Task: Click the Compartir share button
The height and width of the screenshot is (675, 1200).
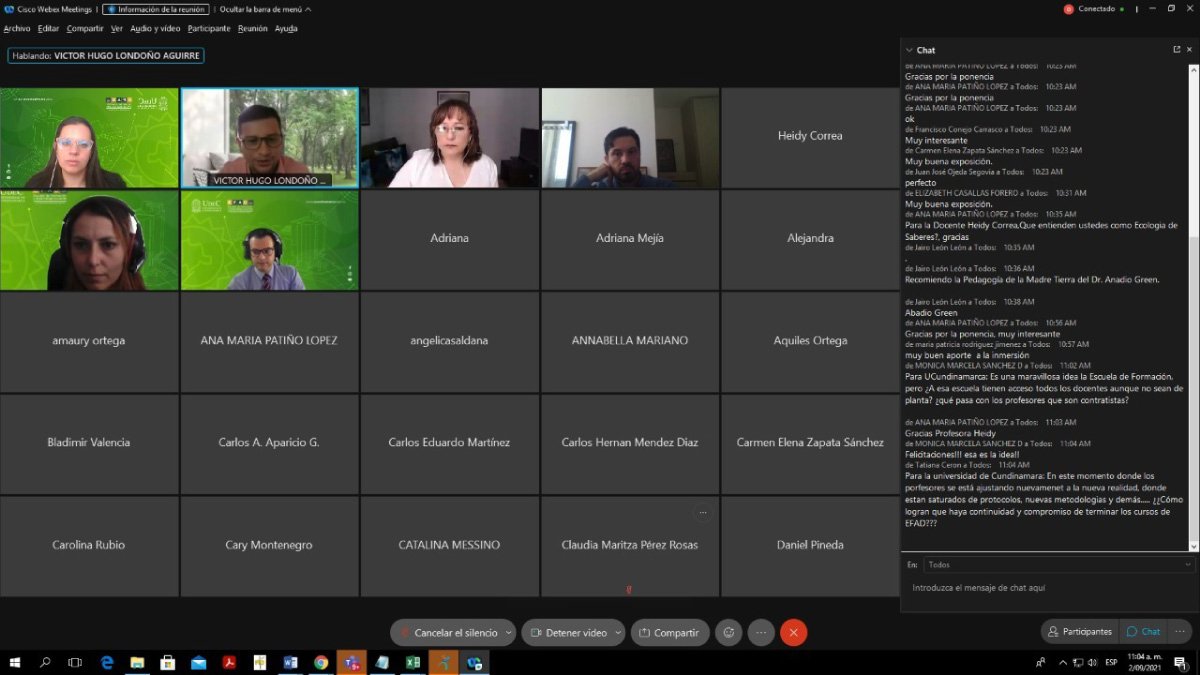Action: click(670, 632)
